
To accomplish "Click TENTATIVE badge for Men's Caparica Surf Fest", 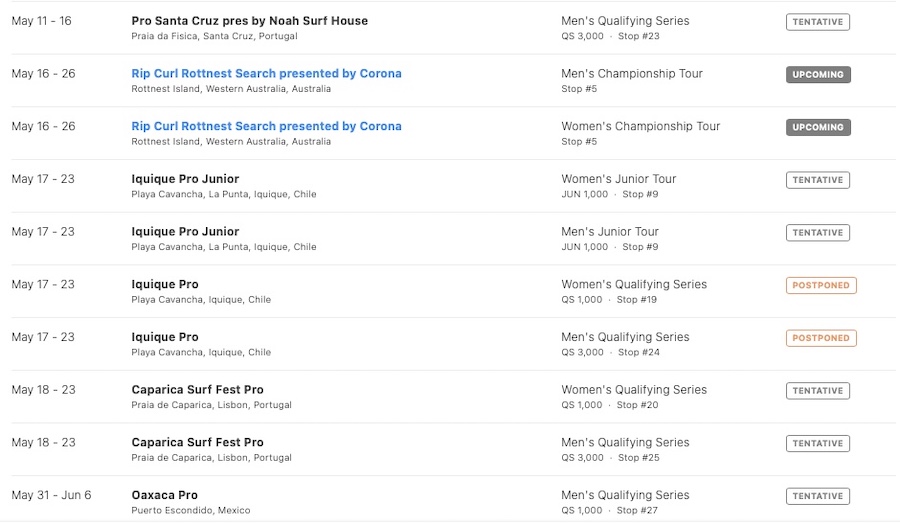I will click(x=817, y=444).
